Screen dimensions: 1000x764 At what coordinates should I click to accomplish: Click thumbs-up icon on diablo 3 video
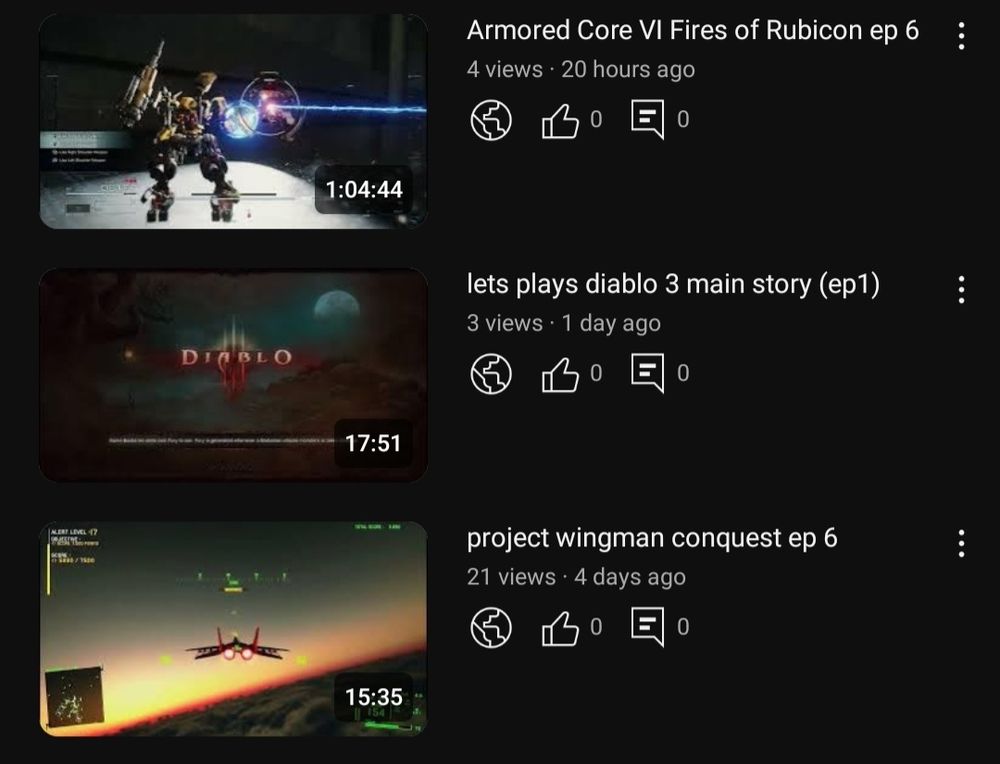coord(560,374)
